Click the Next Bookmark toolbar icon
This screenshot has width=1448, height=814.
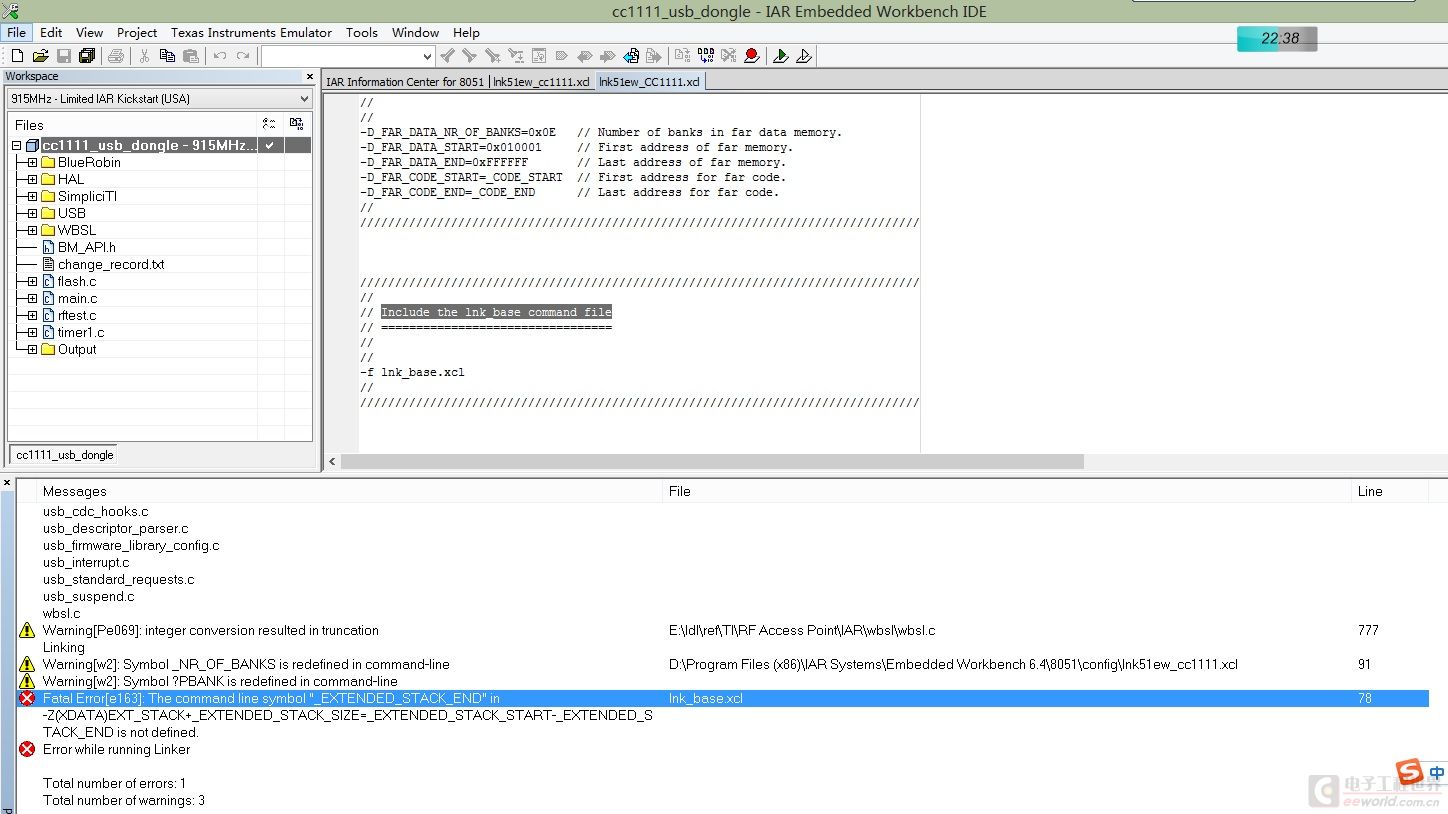click(x=607, y=56)
